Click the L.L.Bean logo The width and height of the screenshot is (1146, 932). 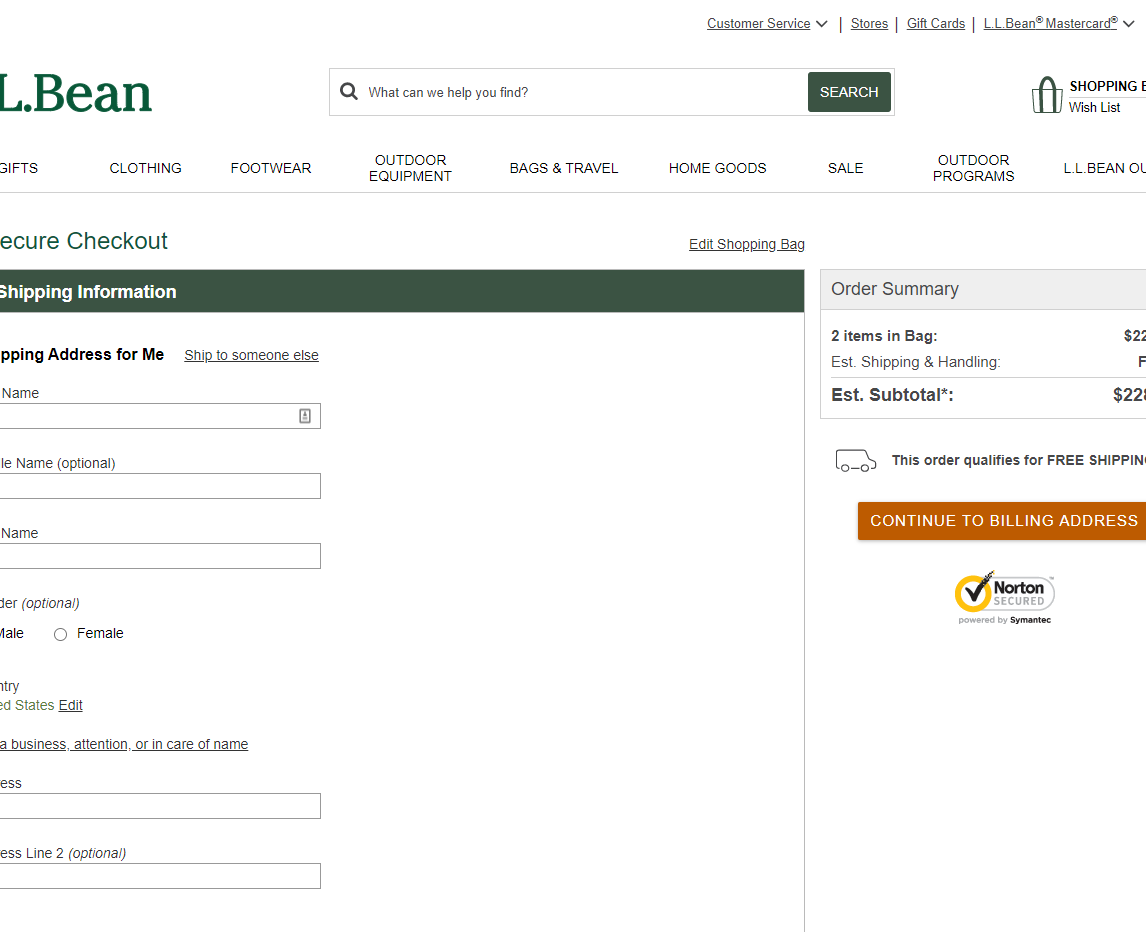(x=75, y=94)
